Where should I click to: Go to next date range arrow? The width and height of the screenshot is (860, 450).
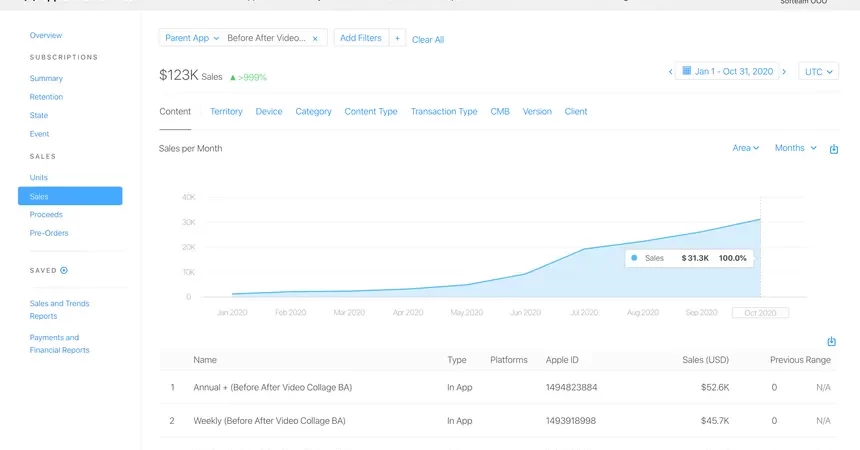pos(784,72)
